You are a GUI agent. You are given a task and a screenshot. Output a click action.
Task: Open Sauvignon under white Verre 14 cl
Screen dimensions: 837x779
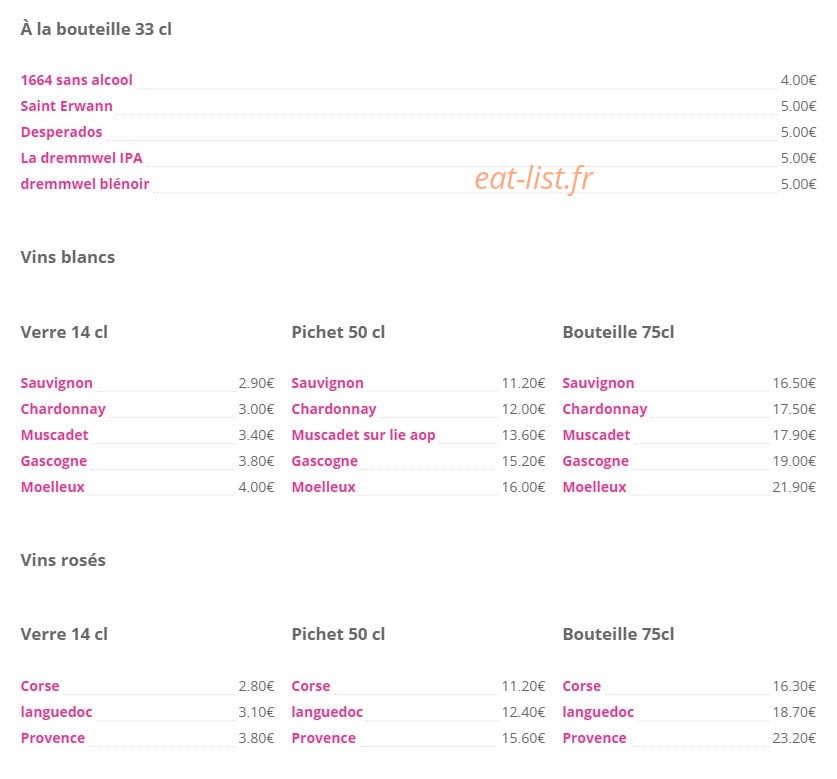(x=57, y=383)
